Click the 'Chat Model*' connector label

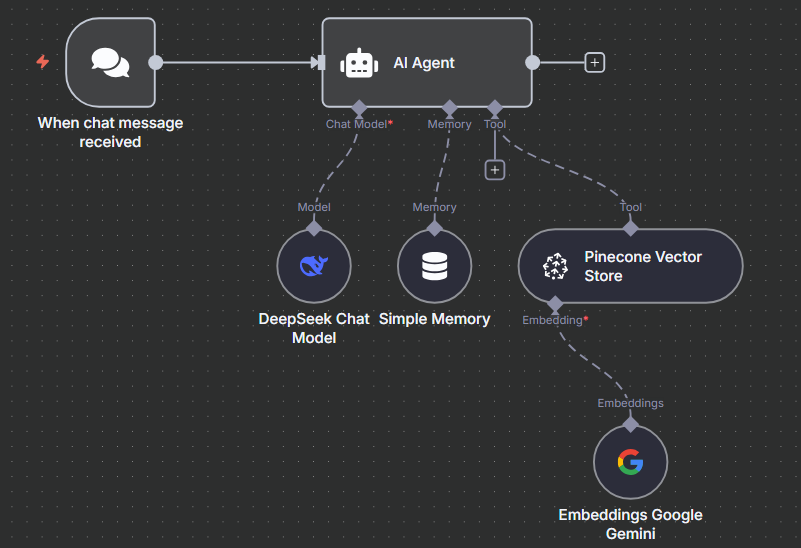click(359, 124)
